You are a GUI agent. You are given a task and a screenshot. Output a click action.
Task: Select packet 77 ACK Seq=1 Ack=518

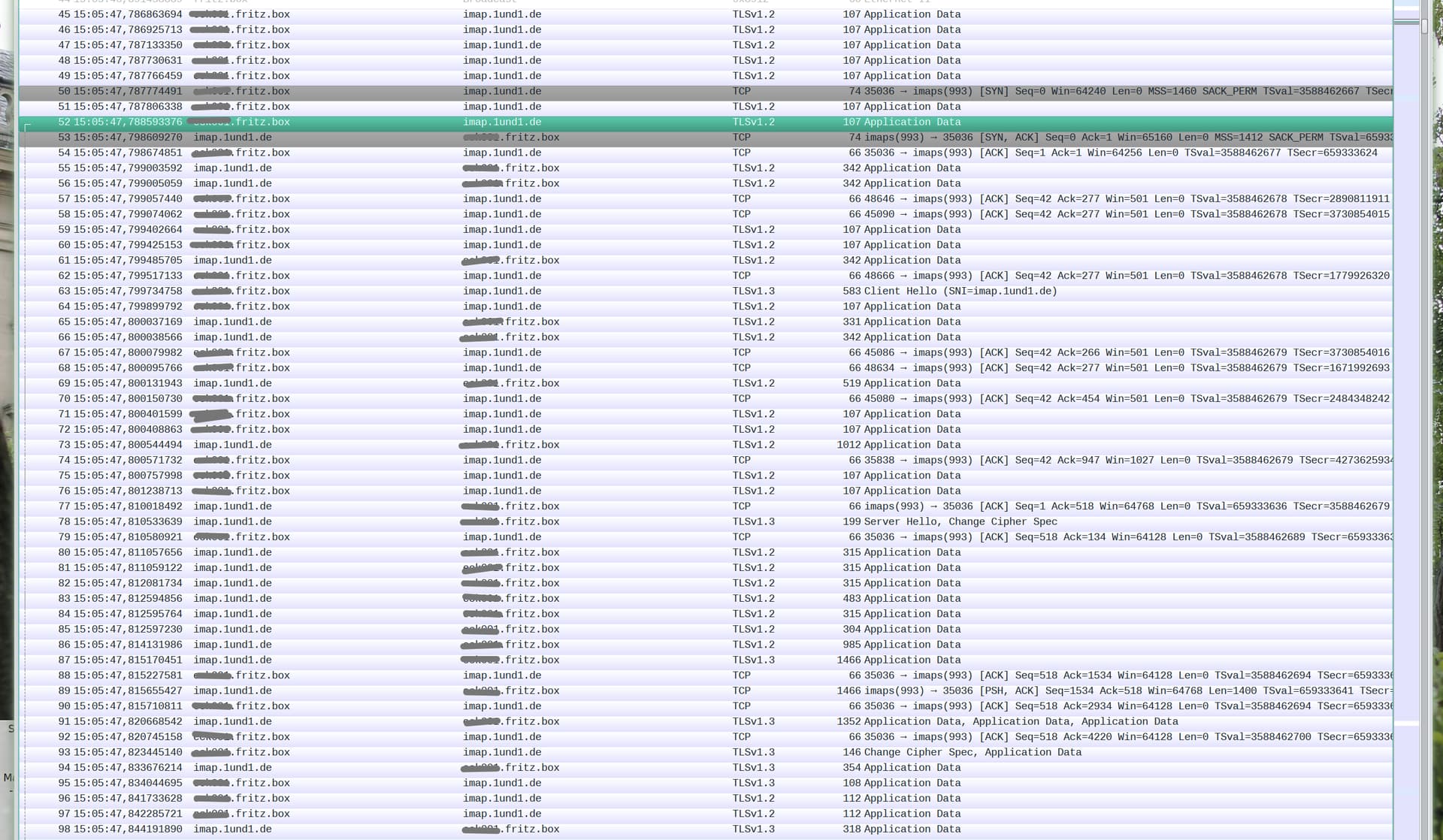tap(706, 507)
